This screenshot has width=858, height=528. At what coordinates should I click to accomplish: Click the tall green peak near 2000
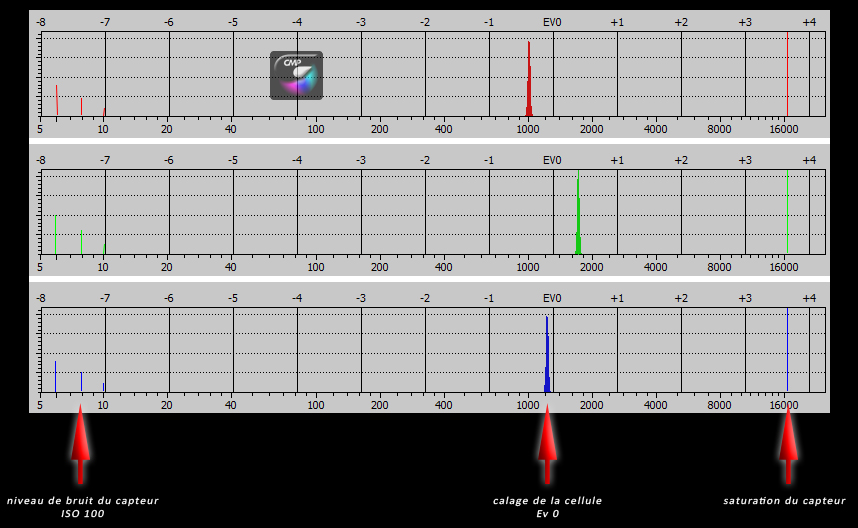(578, 212)
